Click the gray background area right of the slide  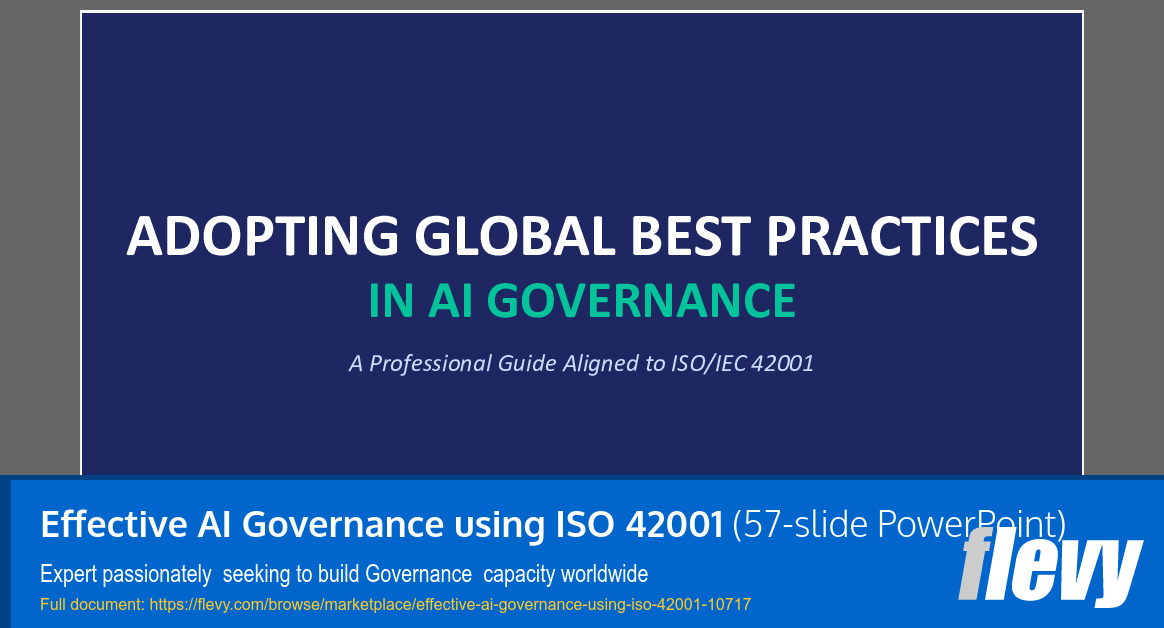(x=1125, y=240)
